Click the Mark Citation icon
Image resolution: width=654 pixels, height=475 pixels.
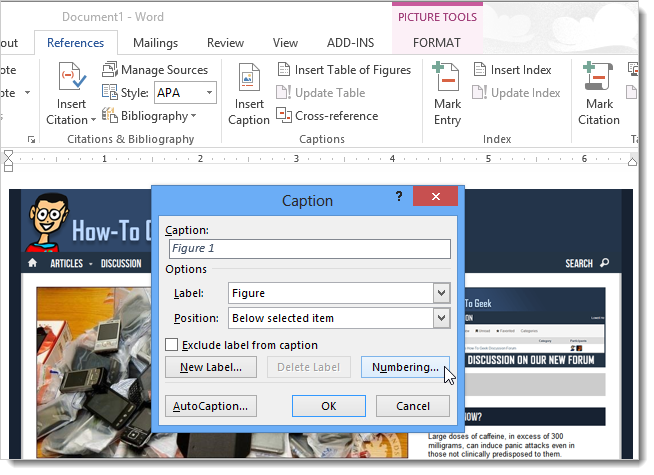pyautogui.click(x=598, y=77)
